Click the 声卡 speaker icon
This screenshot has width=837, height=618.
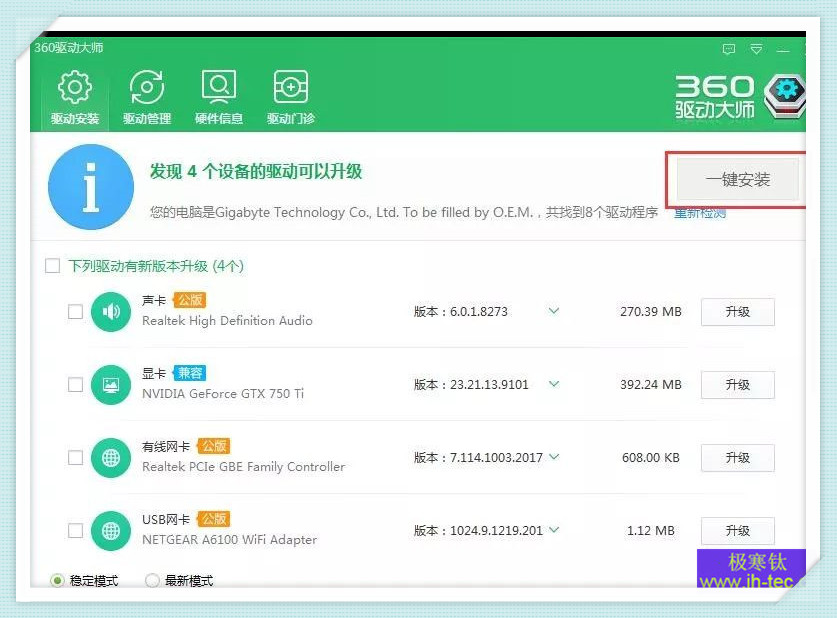[x=111, y=312]
